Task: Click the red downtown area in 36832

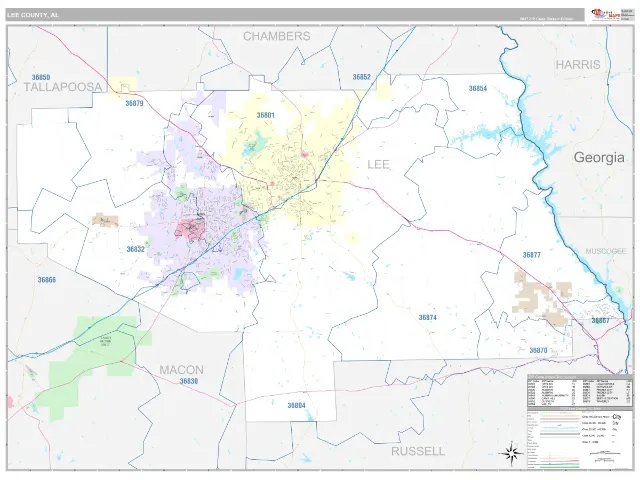Action: click(x=189, y=229)
